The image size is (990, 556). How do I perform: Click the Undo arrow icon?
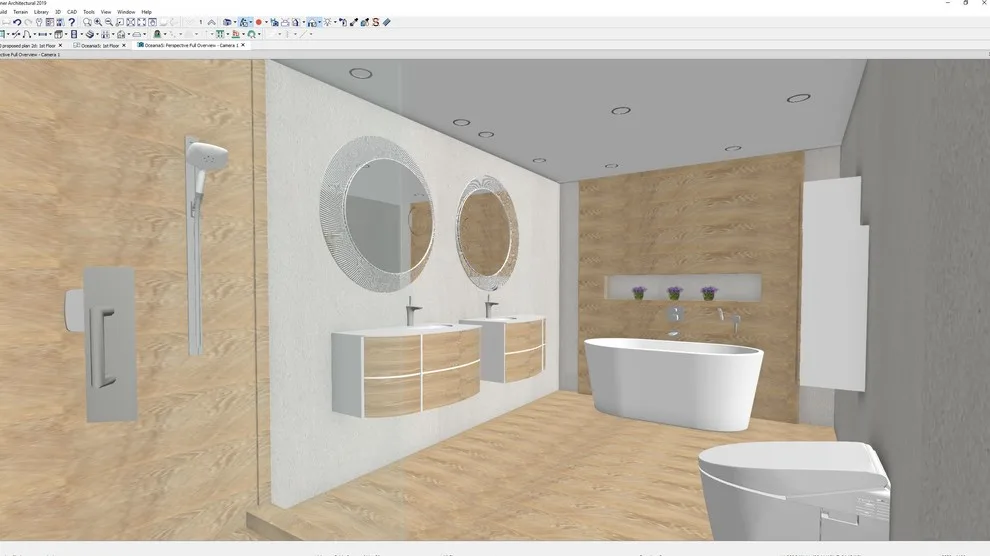[x=17, y=22]
